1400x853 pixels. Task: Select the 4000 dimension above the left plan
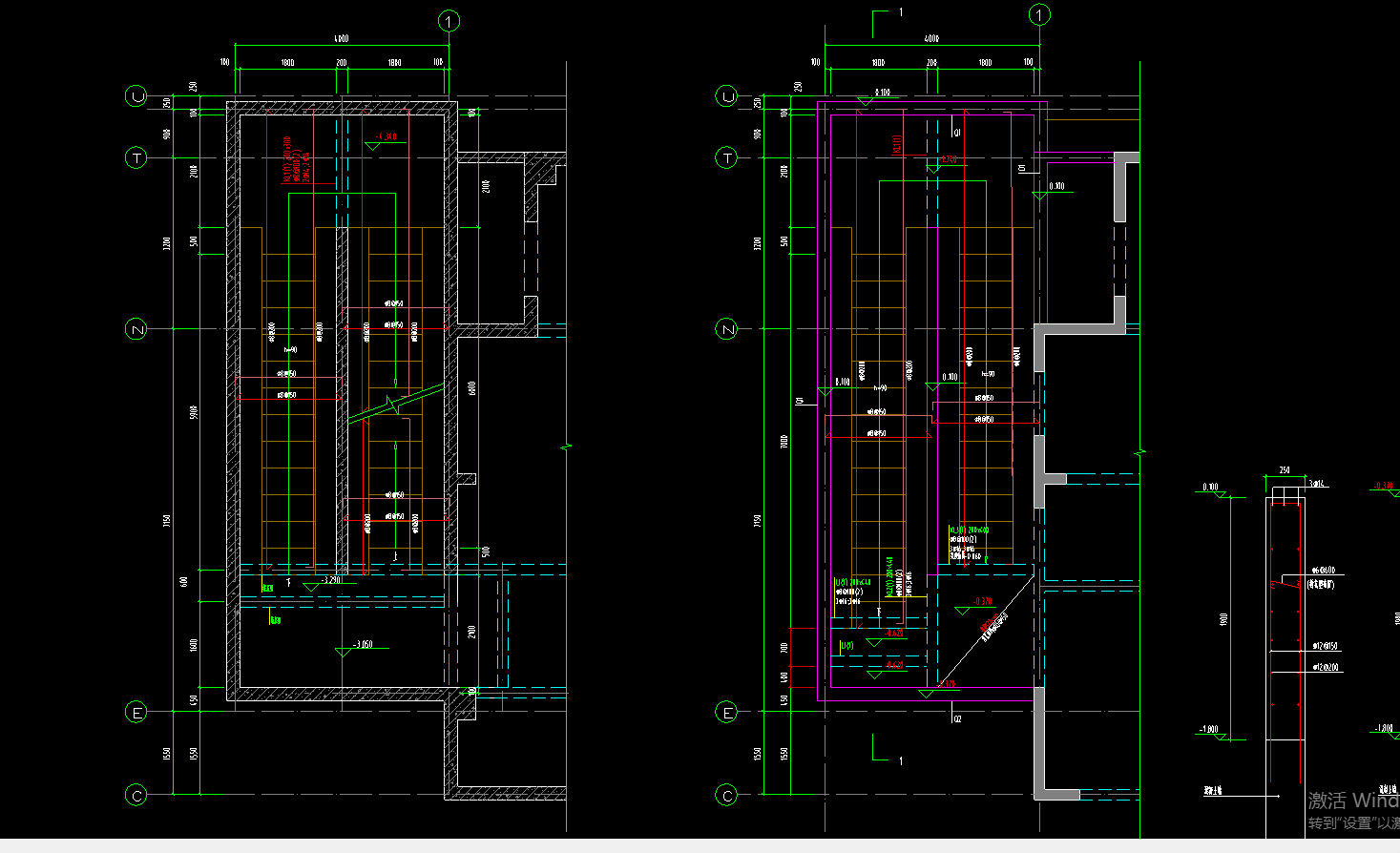point(342,39)
